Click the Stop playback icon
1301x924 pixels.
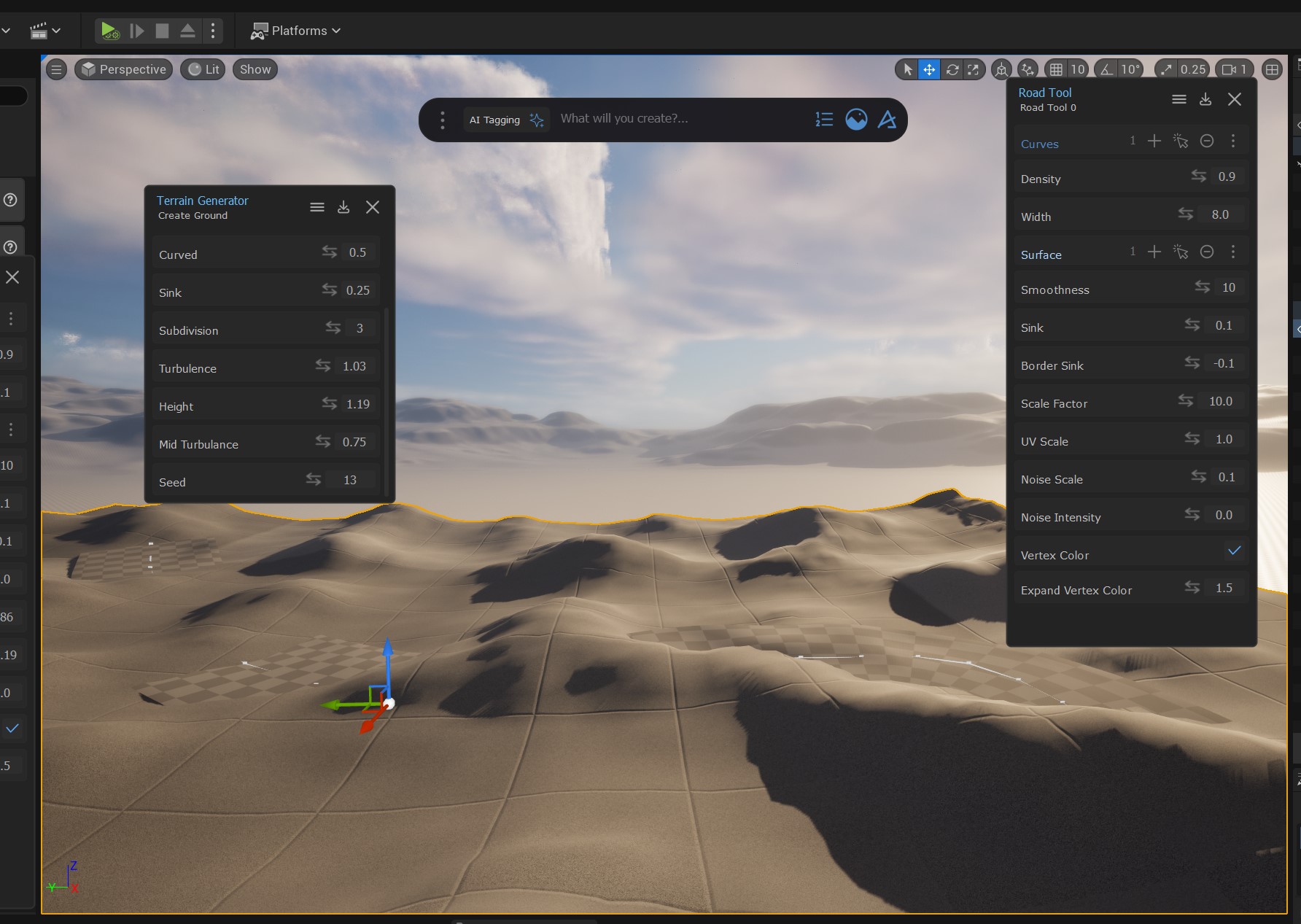pos(162,31)
